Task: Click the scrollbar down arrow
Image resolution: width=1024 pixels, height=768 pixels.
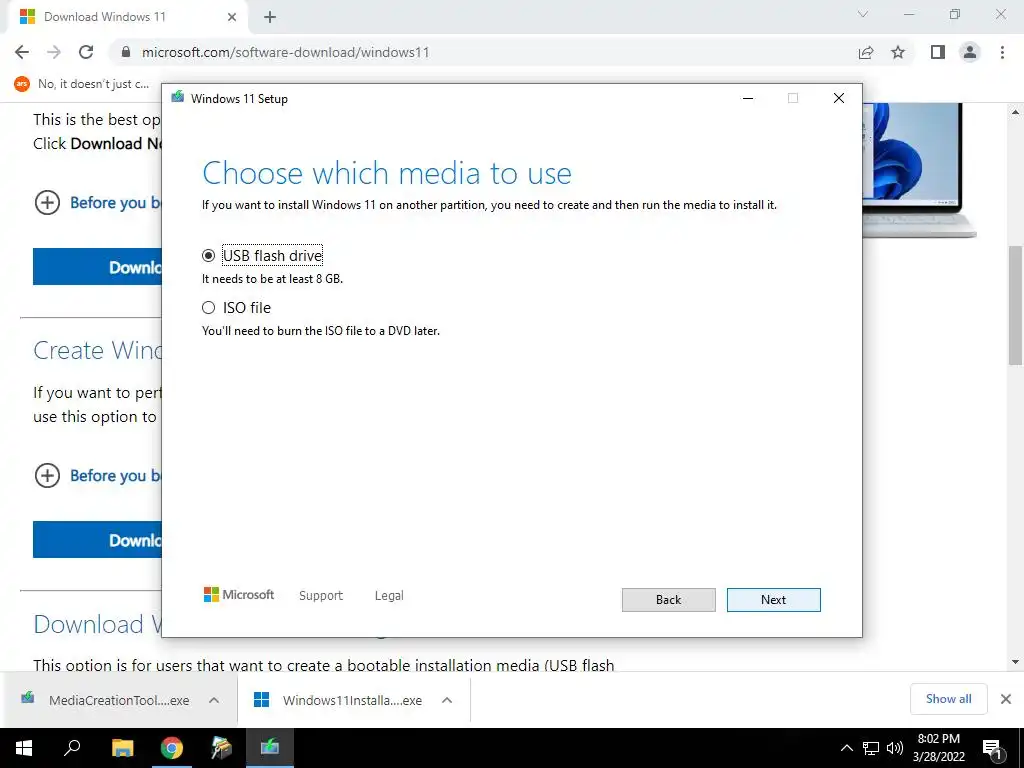Action: tap(1015, 662)
